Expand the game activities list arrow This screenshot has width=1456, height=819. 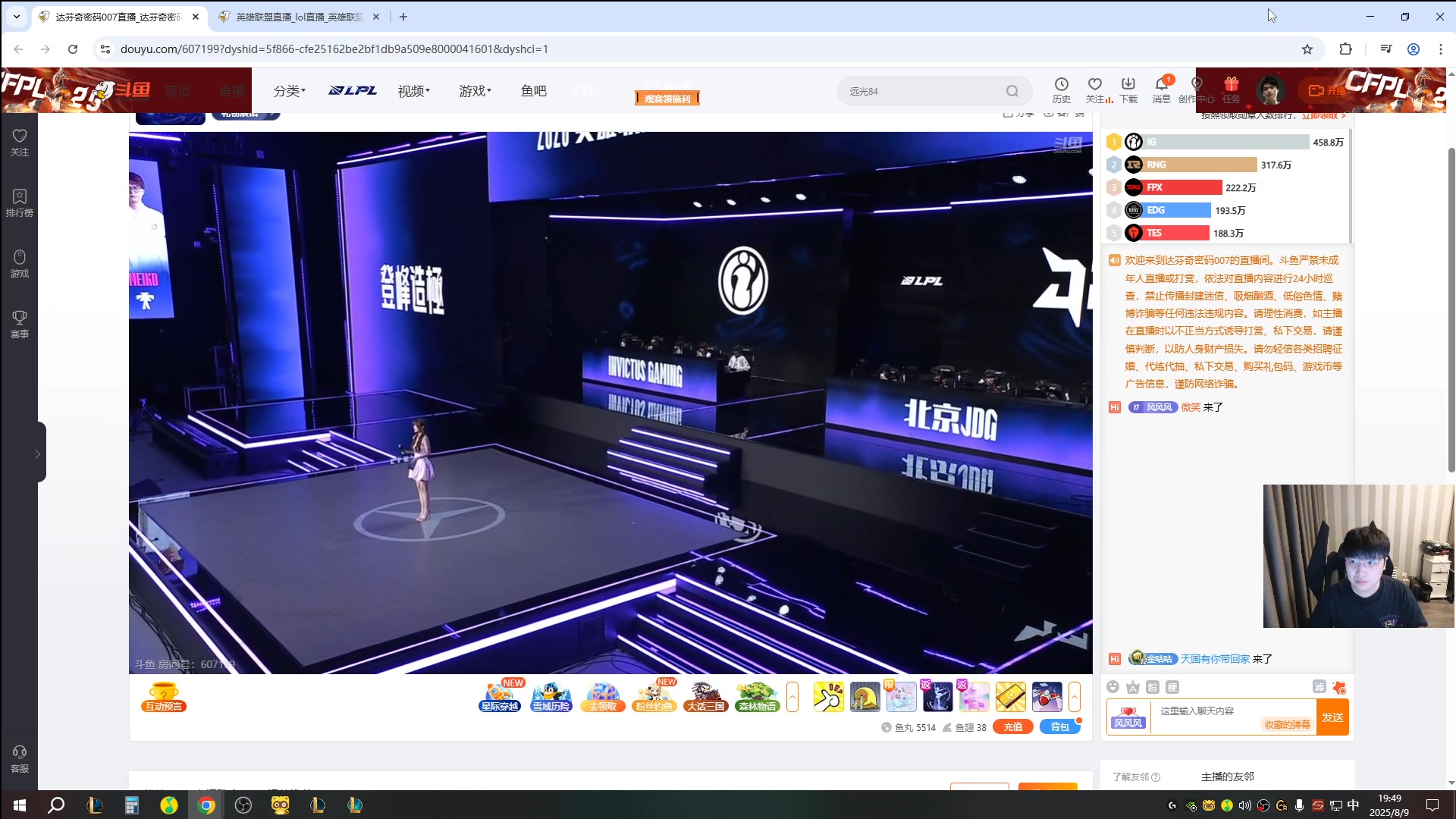pos(792,697)
